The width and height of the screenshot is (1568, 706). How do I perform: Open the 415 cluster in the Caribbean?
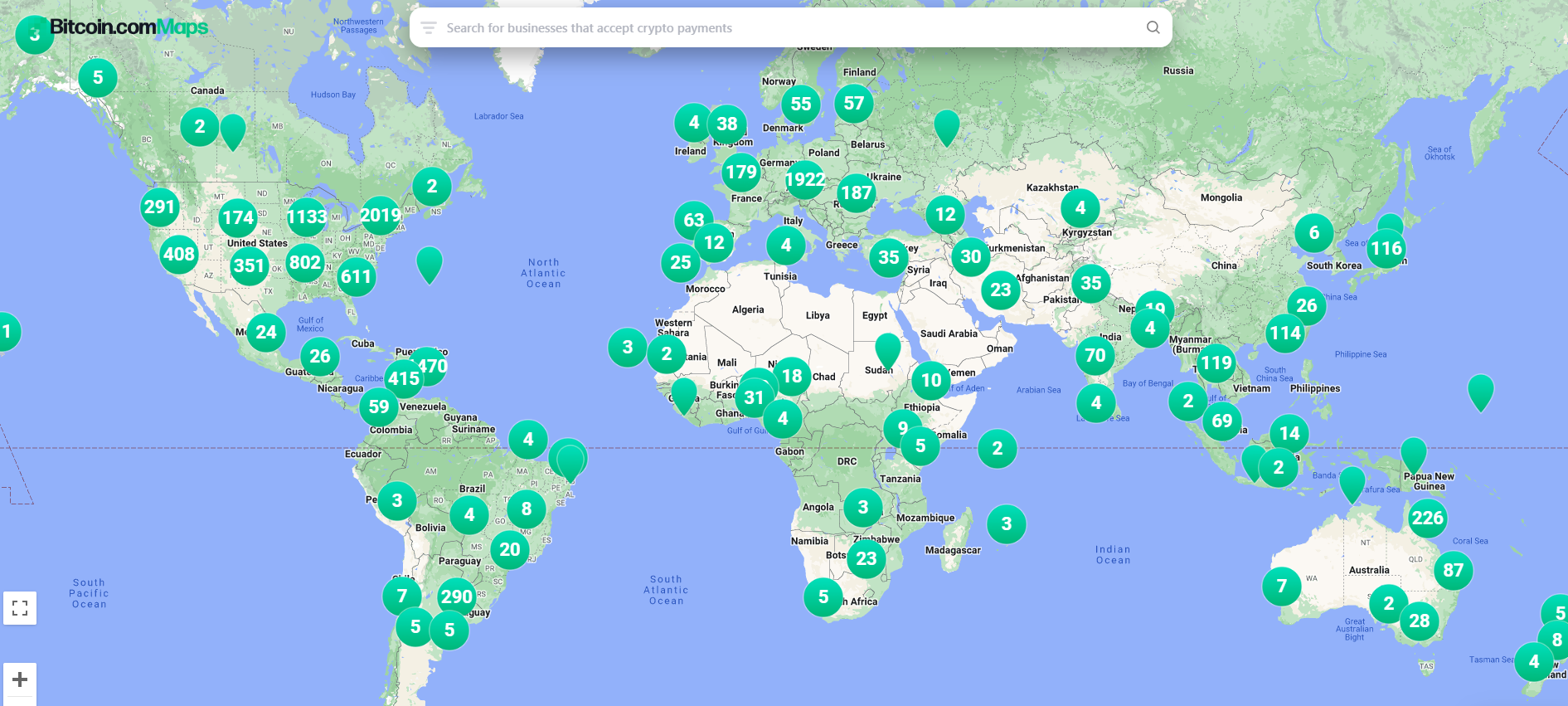[404, 379]
